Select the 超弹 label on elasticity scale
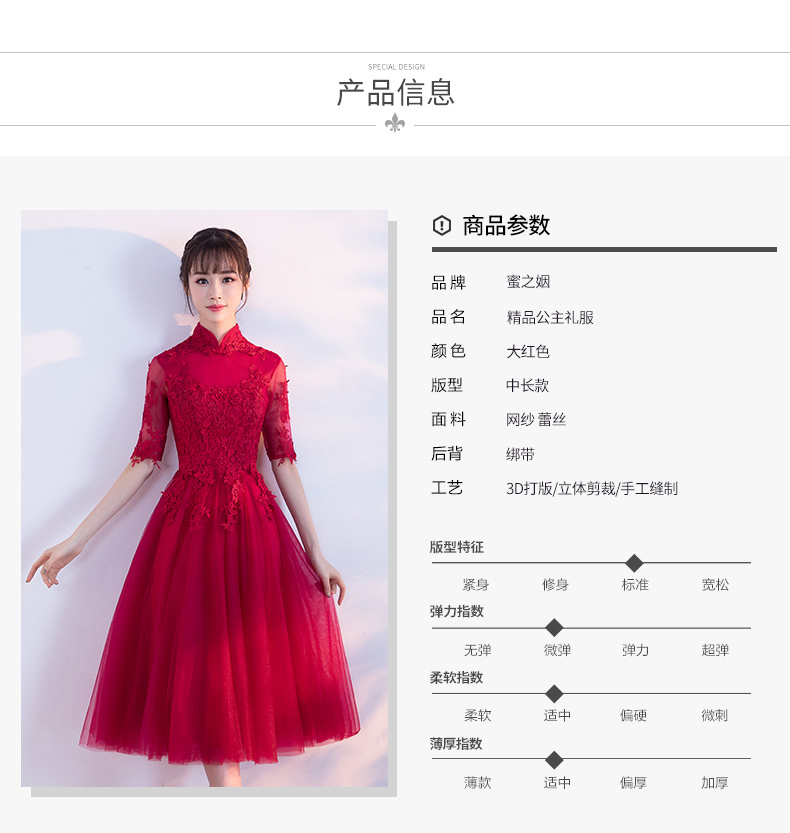Screen dimensions: 790x833 [715, 650]
